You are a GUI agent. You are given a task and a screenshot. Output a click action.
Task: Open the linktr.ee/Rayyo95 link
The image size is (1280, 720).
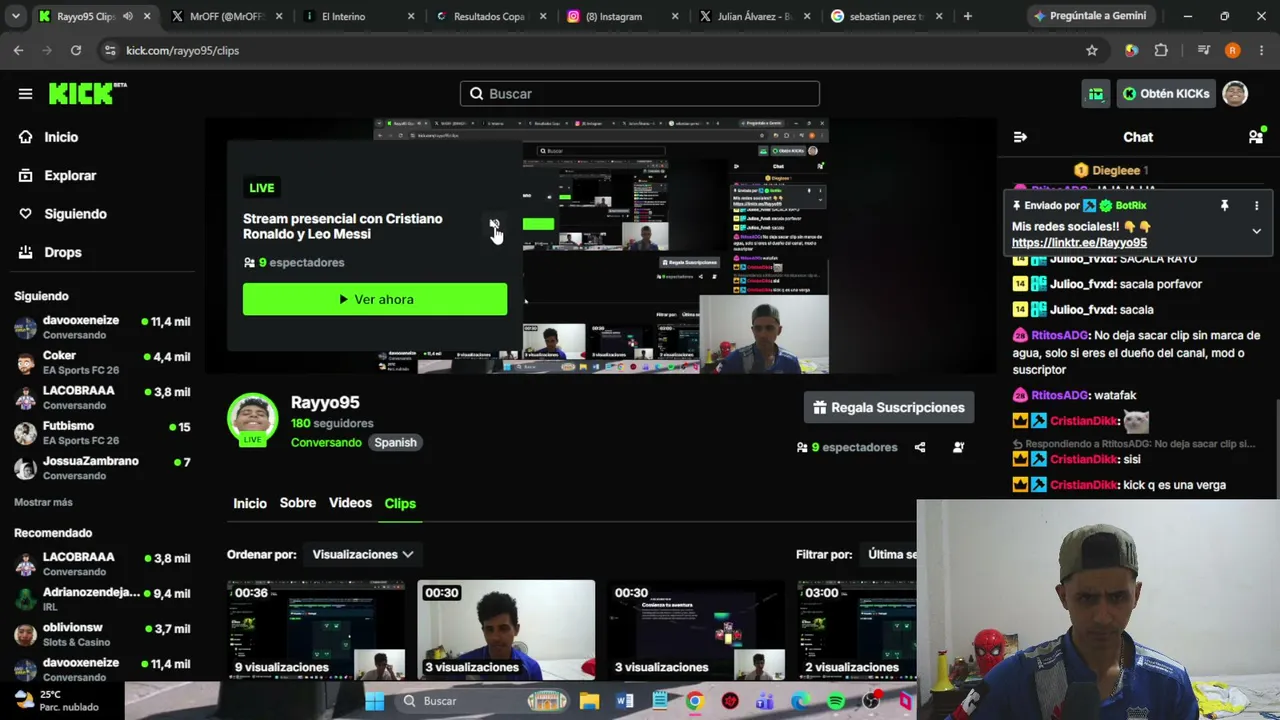click(1079, 243)
